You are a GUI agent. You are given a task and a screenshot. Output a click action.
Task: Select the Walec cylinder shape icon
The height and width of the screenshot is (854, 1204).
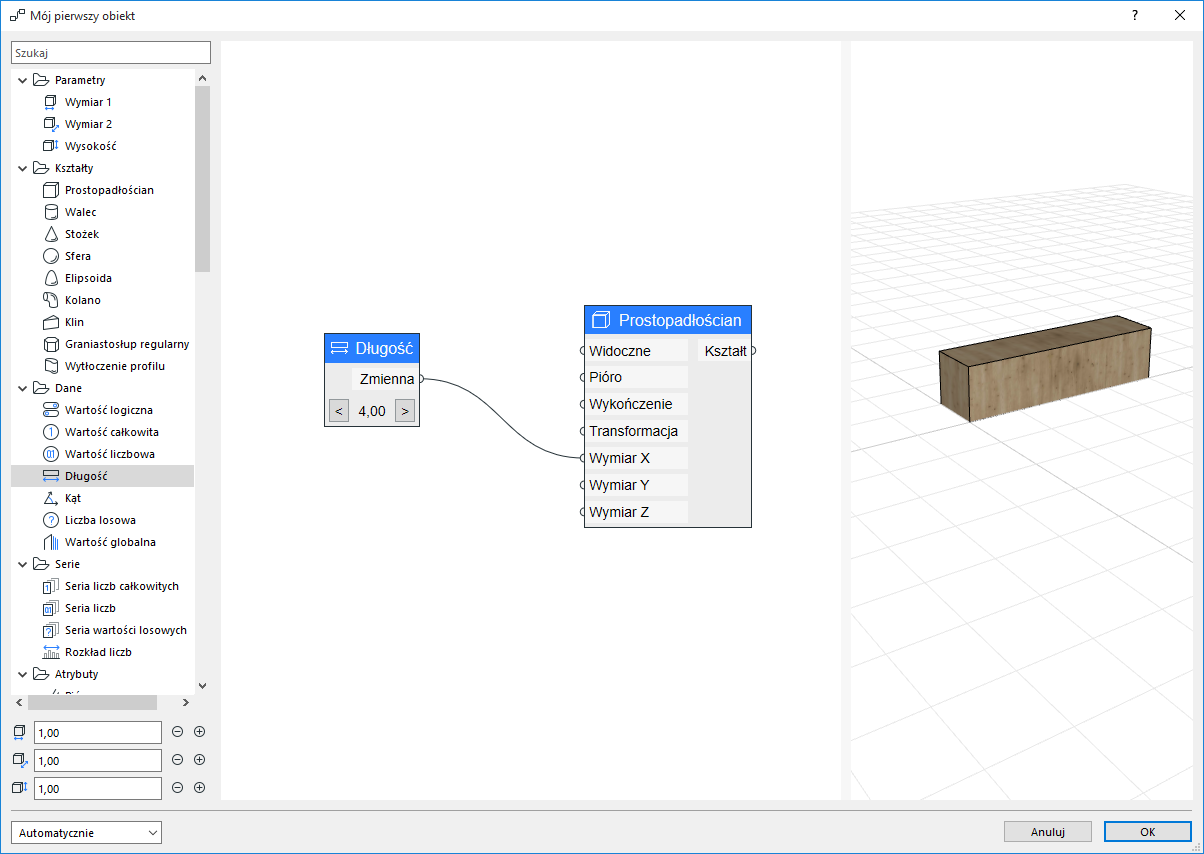point(51,212)
